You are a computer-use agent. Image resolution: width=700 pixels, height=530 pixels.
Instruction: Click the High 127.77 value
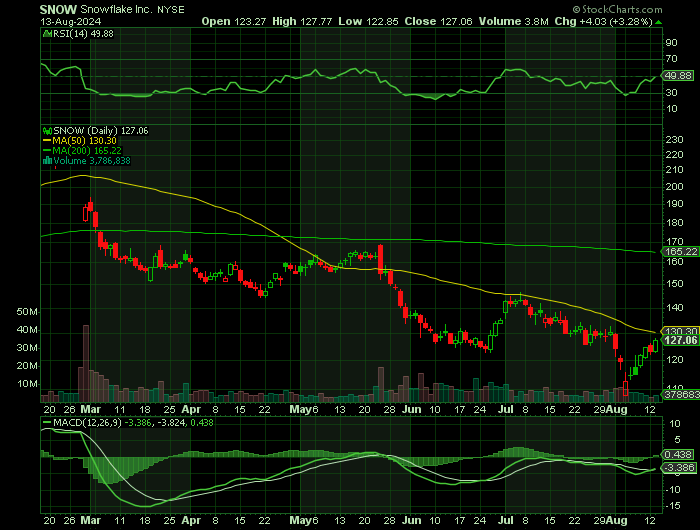click(x=302, y=21)
